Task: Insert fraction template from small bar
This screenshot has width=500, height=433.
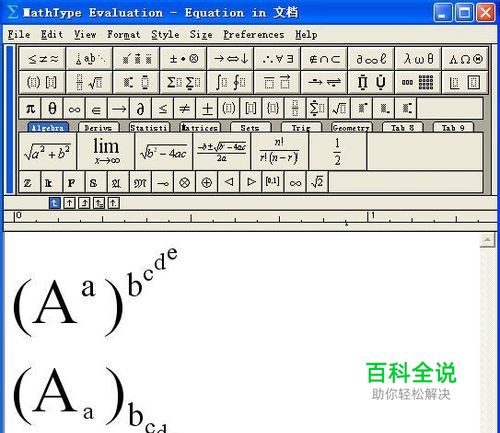Action: [x=295, y=108]
